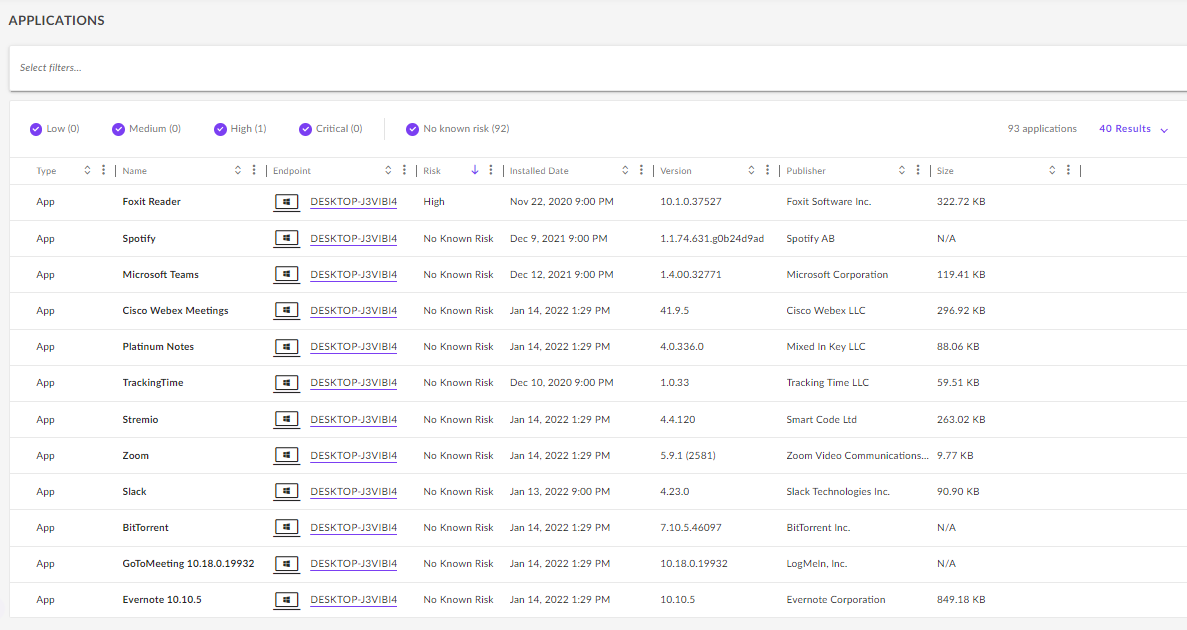Sort by the Publisher column arrows
This screenshot has height=630, width=1187.
(x=902, y=170)
